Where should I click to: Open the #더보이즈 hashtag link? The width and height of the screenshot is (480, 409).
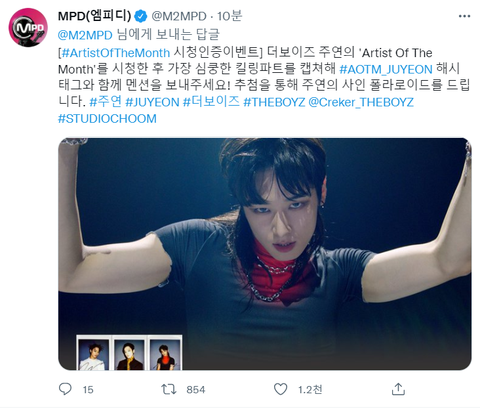211,102
